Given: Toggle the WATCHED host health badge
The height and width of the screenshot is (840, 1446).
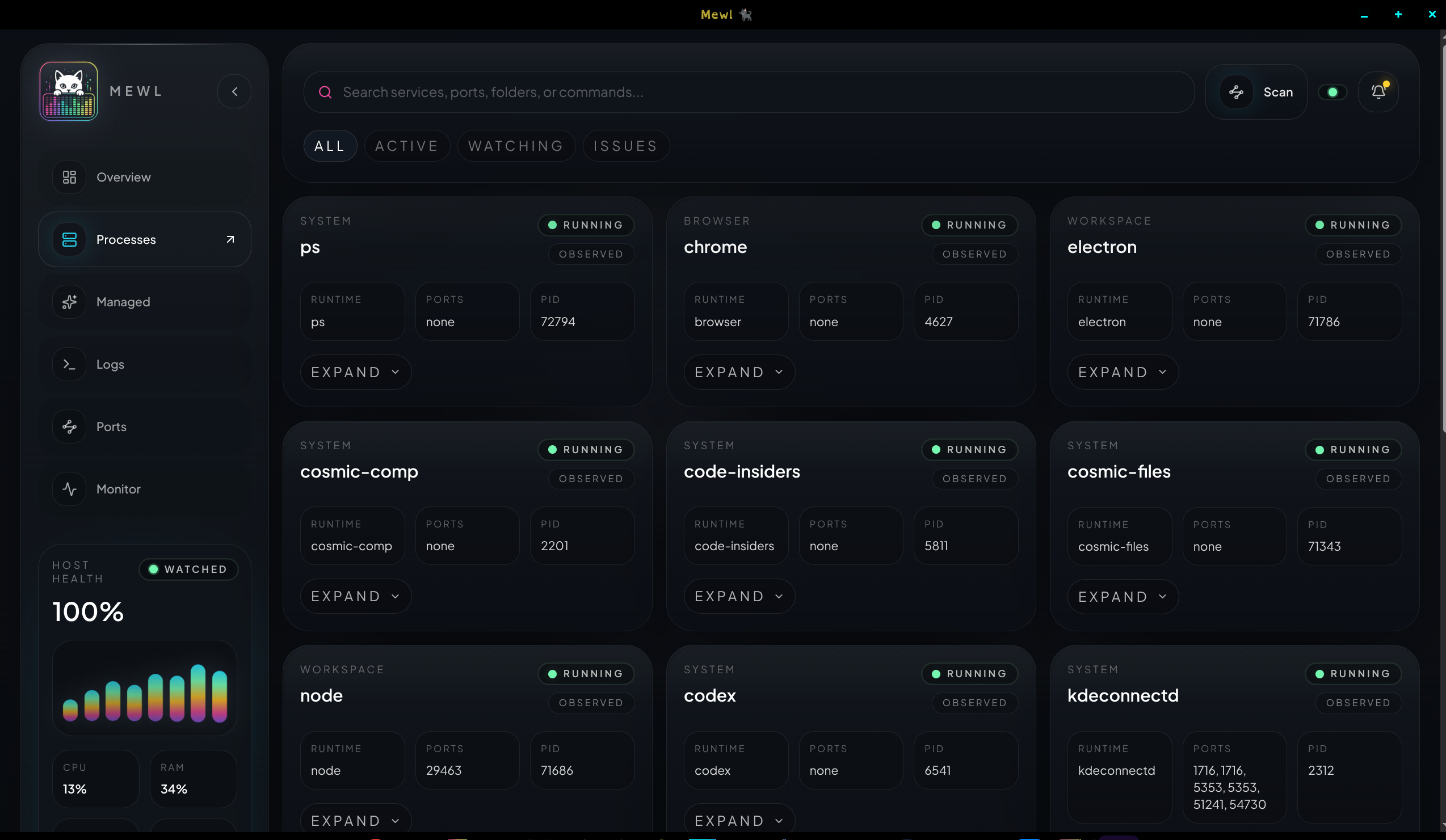Looking at the screenshot, I should click(x=189, y=569).
